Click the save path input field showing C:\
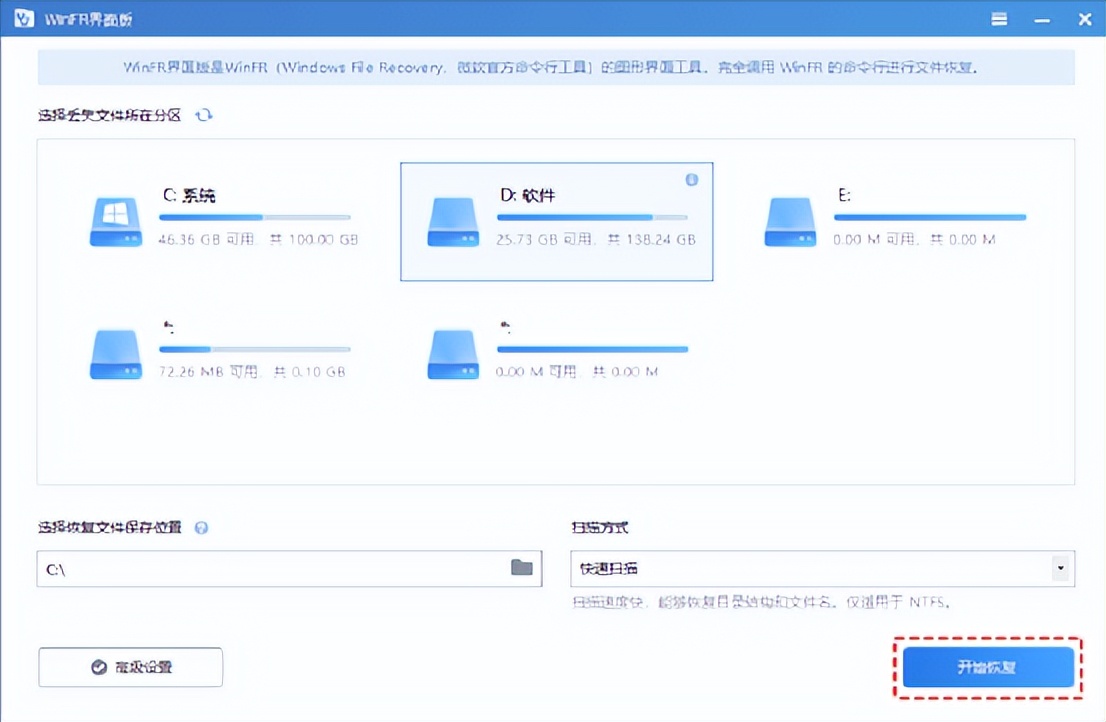 click(280, 568)
